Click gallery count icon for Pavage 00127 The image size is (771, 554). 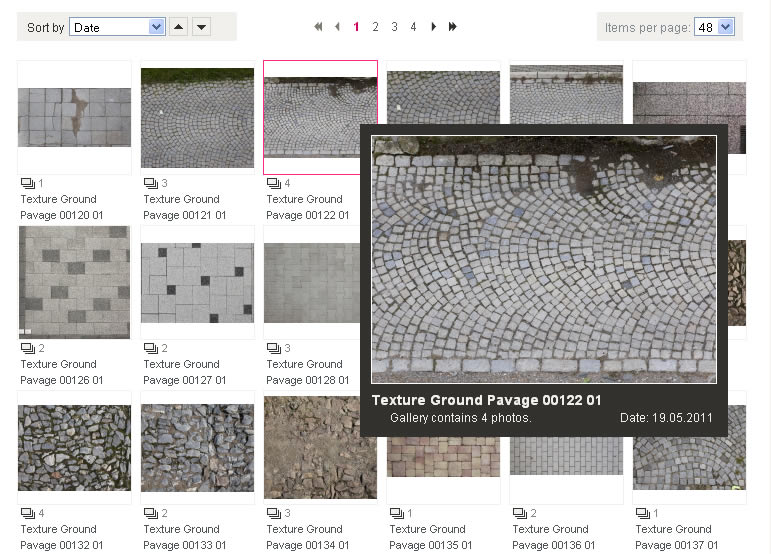(150, 348)
